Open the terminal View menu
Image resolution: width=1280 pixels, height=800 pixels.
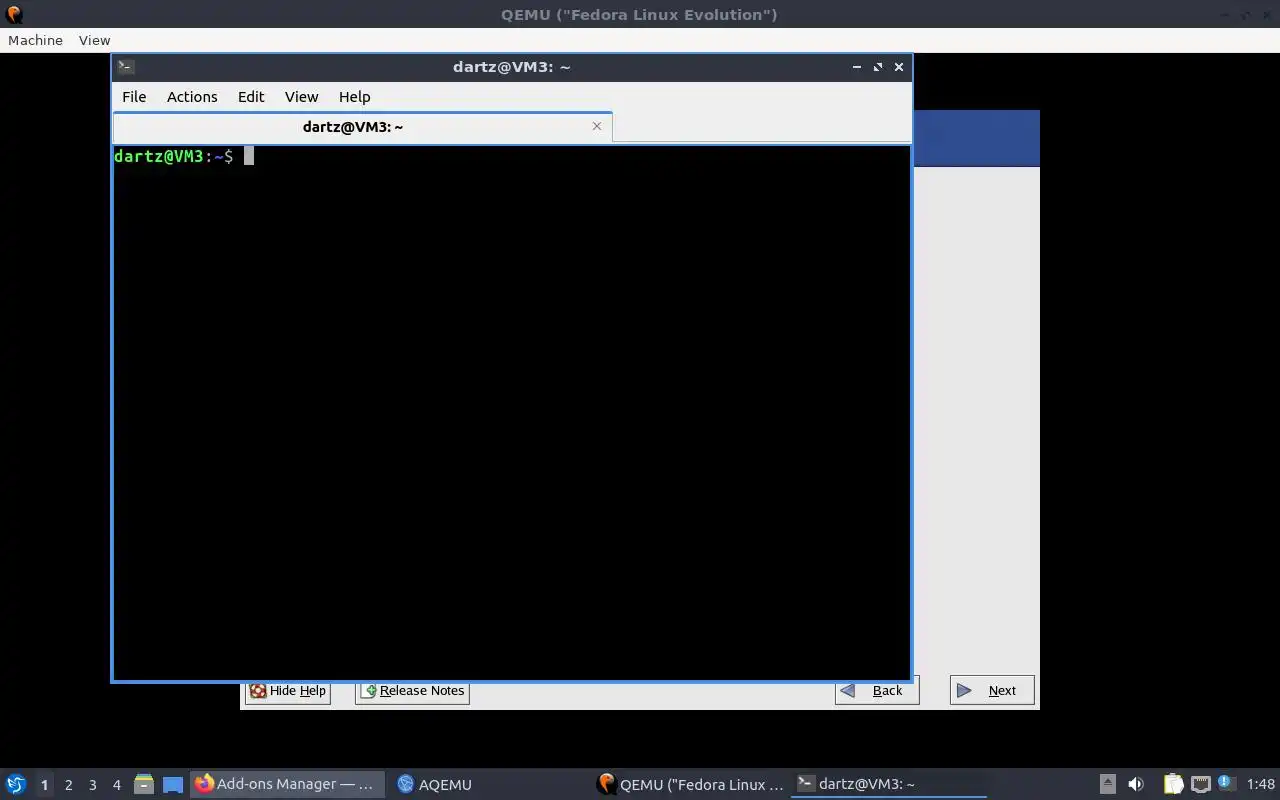pyautogui.click(x=301, y=97)
